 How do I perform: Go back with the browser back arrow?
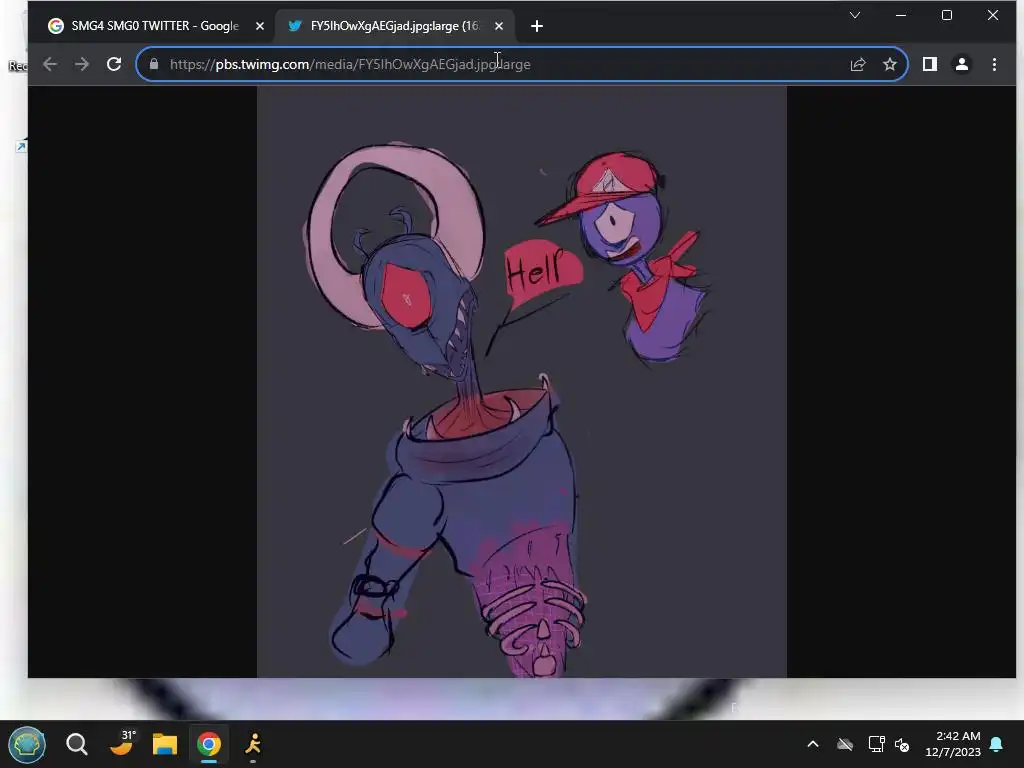point(50,64)
